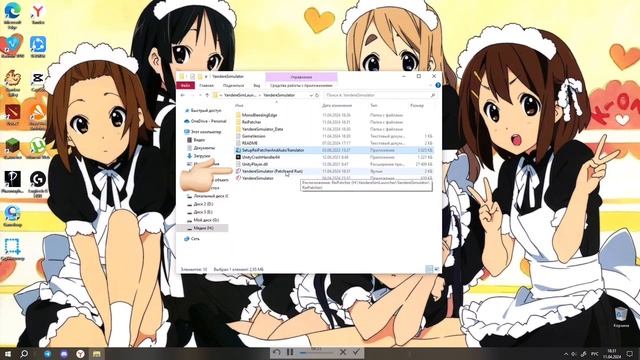Open the uTorrent Web desktop shortcut
Image resolution: width=640 pixels, height=360 pixels.
[x=38, y=148]
